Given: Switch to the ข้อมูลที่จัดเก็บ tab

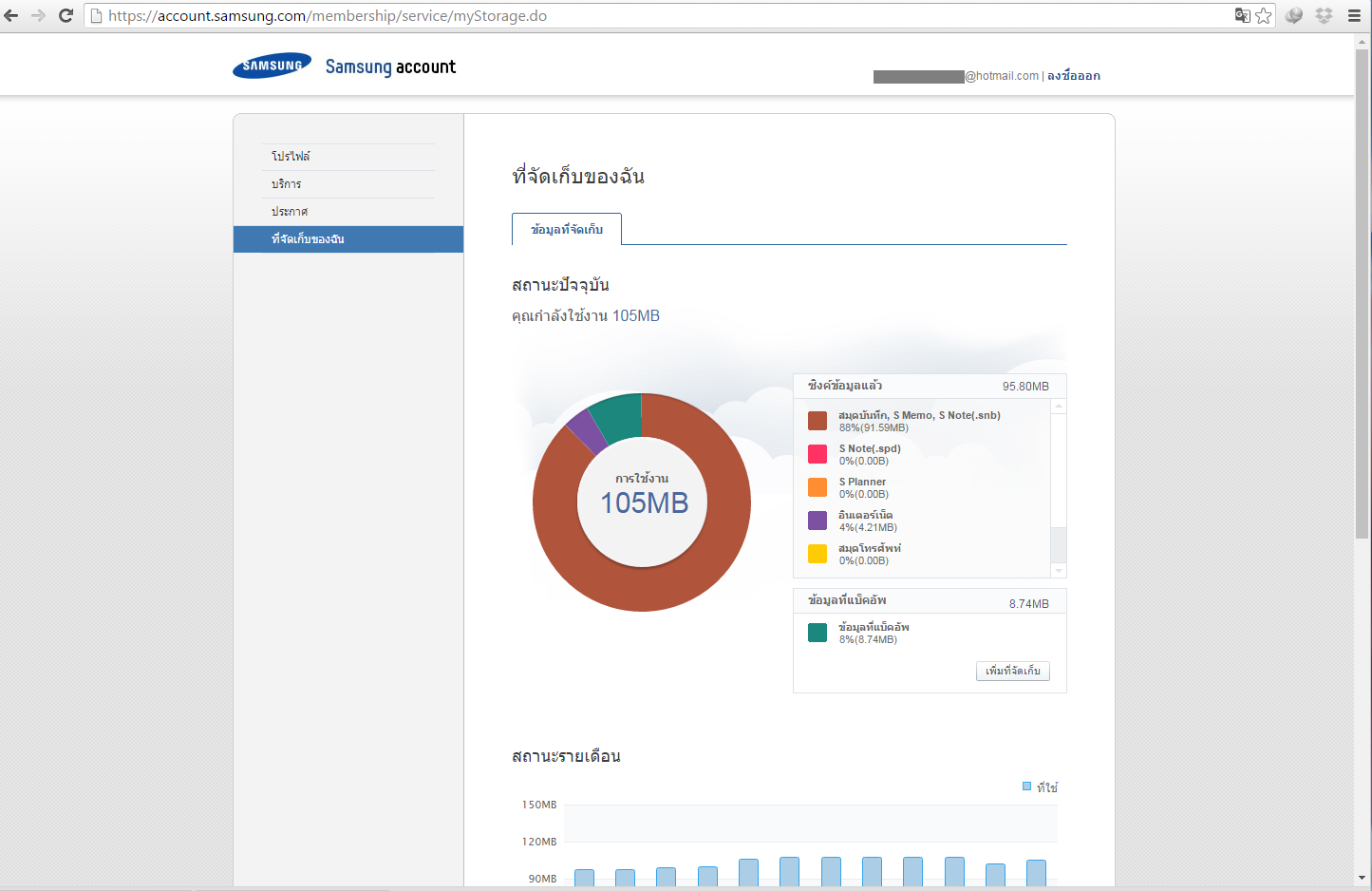Looking at the screenshot, I should pos(567,229).
